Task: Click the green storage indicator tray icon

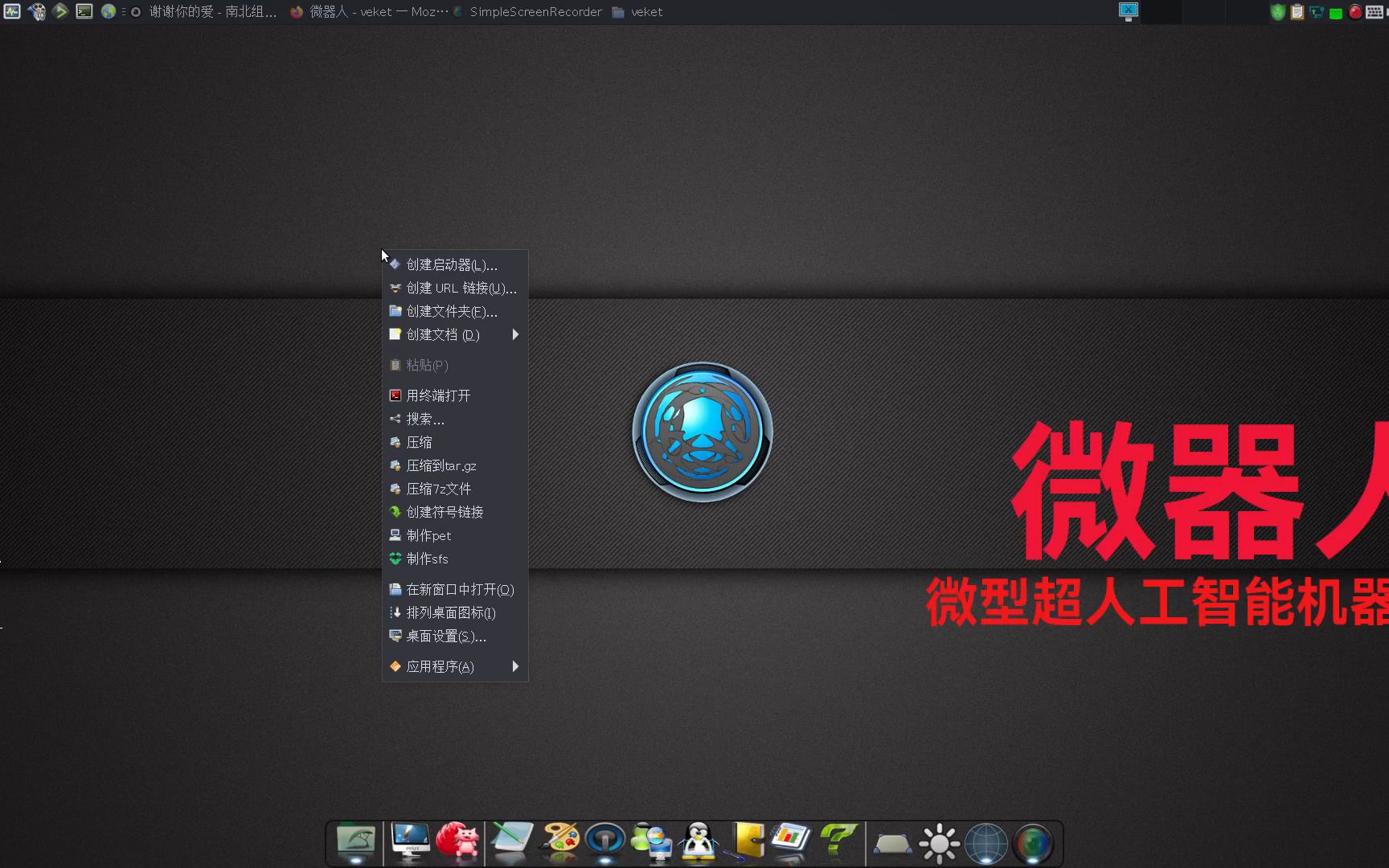Action: [1336, 13]
